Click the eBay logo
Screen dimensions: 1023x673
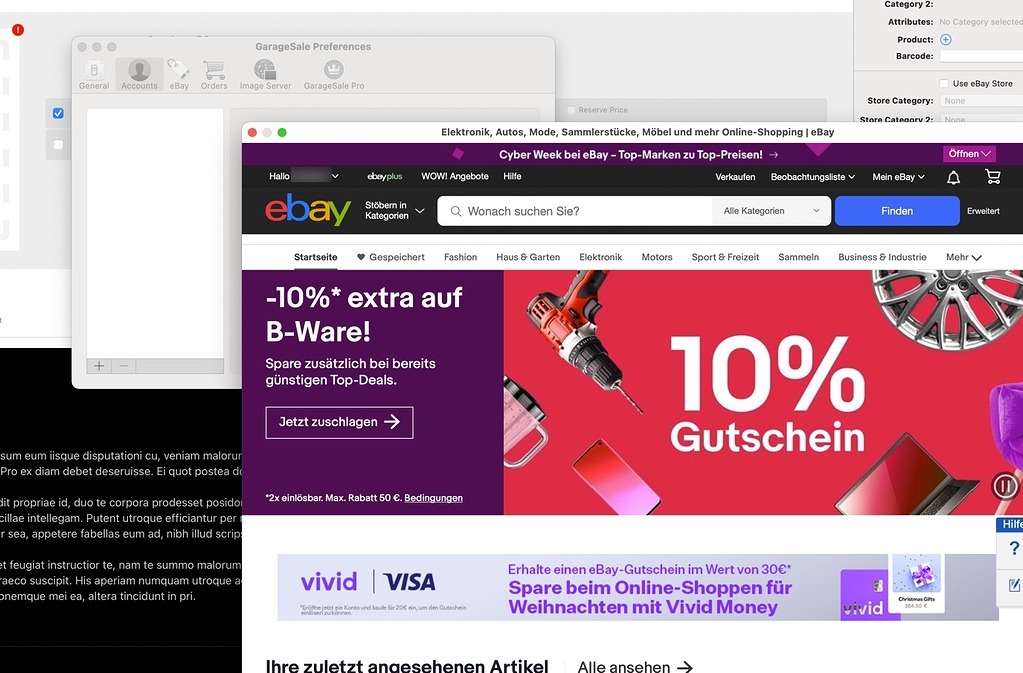click(308, 210)
